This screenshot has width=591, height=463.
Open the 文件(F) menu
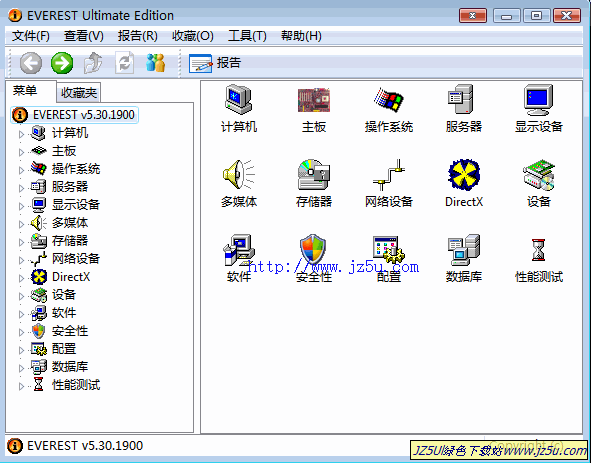[31, 36]
